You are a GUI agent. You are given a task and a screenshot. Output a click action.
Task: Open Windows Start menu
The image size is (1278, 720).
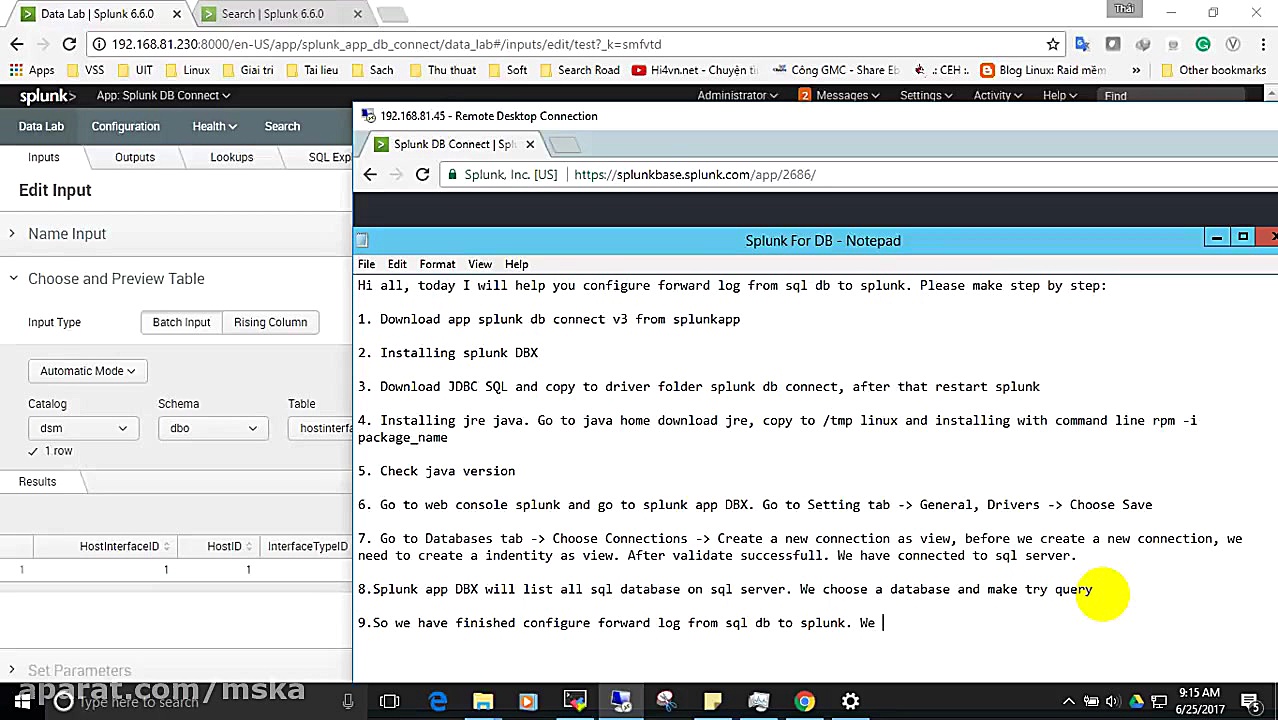[x=21, y=701]
